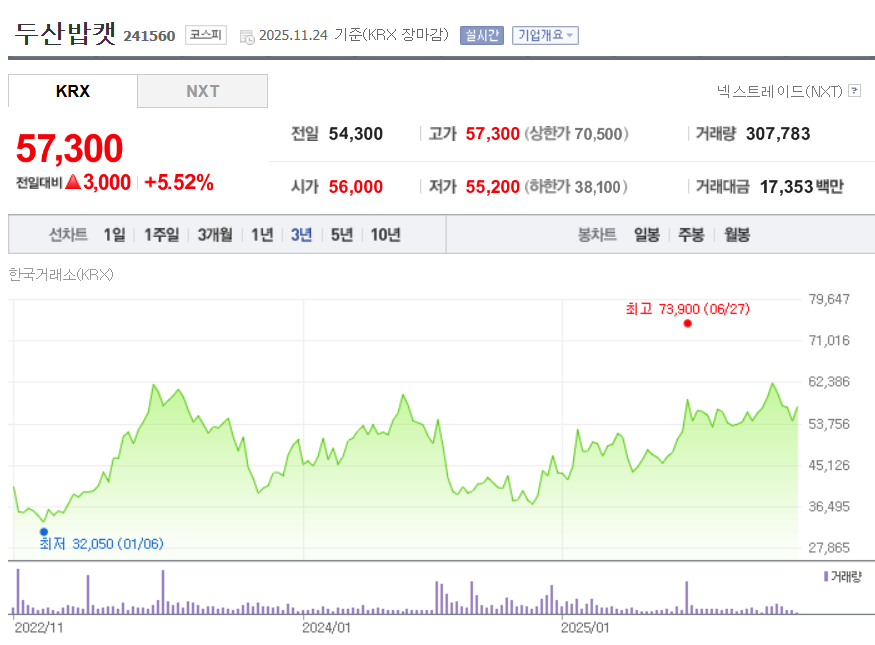Click the 2024/01 x-axis label
This screenshot has width=875, height=645.
(326, 628)
